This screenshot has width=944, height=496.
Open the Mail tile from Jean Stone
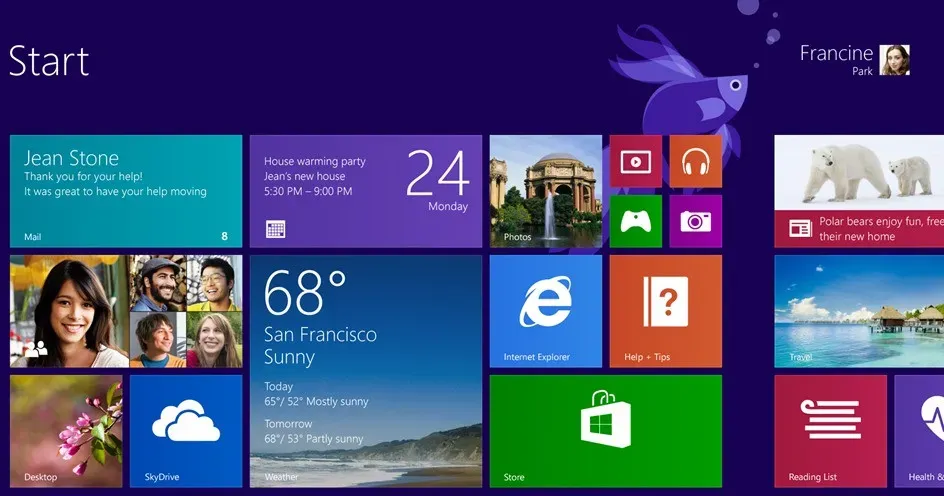click(x=126, y=191)
